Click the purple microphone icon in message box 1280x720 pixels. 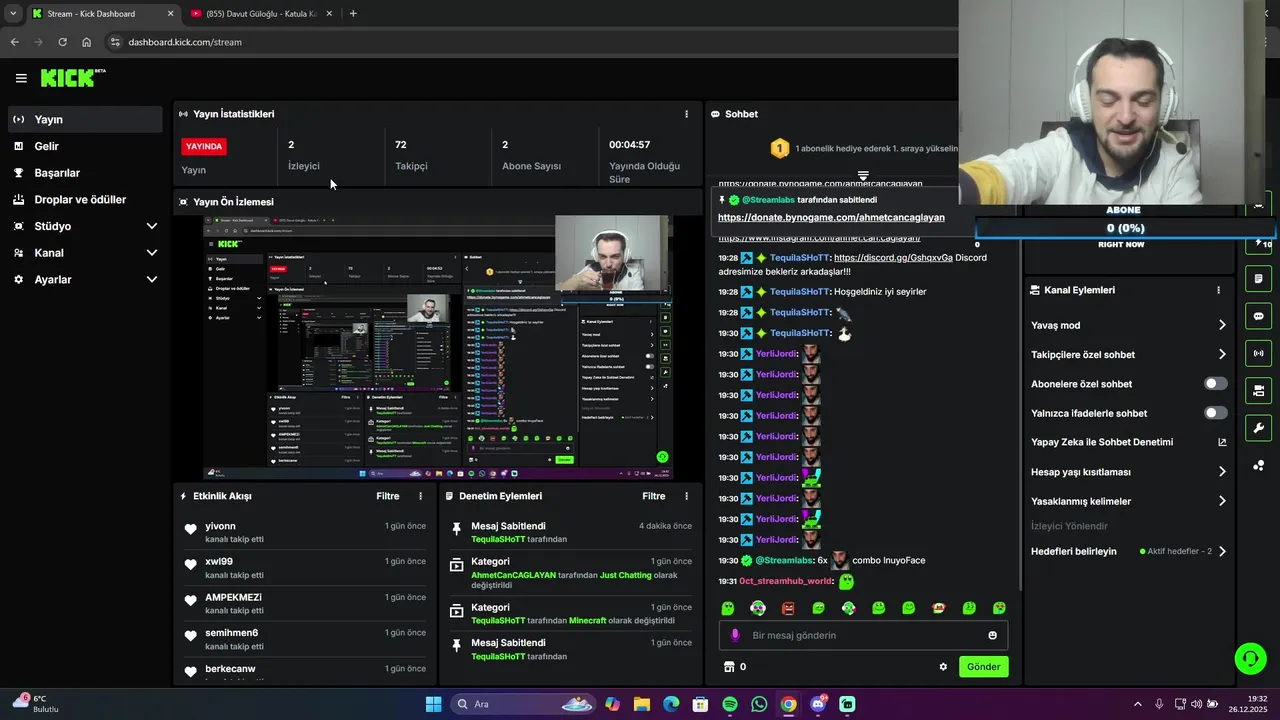pos(735,635)
